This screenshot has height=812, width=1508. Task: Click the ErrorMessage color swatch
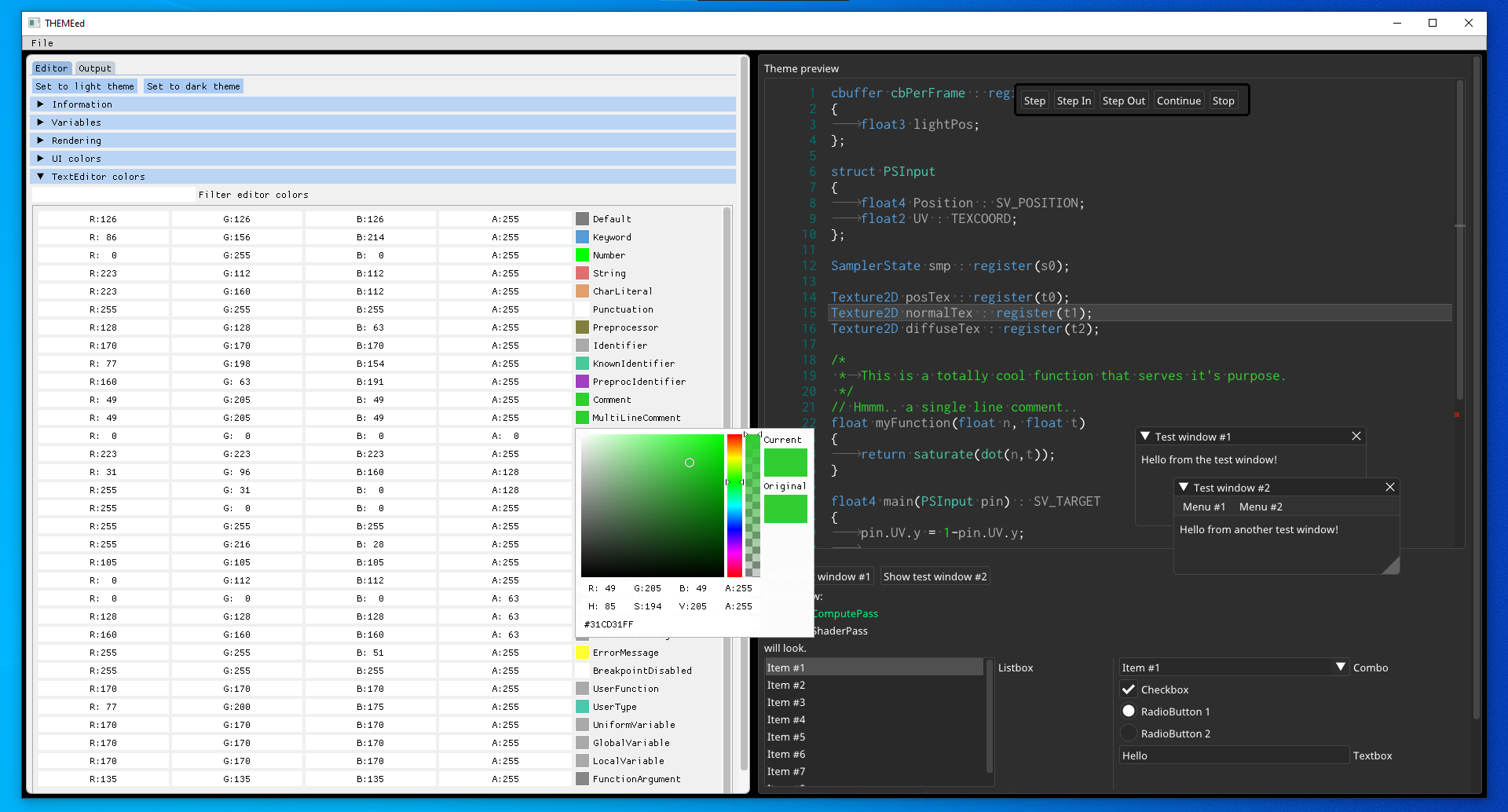(x=582, y=653)
